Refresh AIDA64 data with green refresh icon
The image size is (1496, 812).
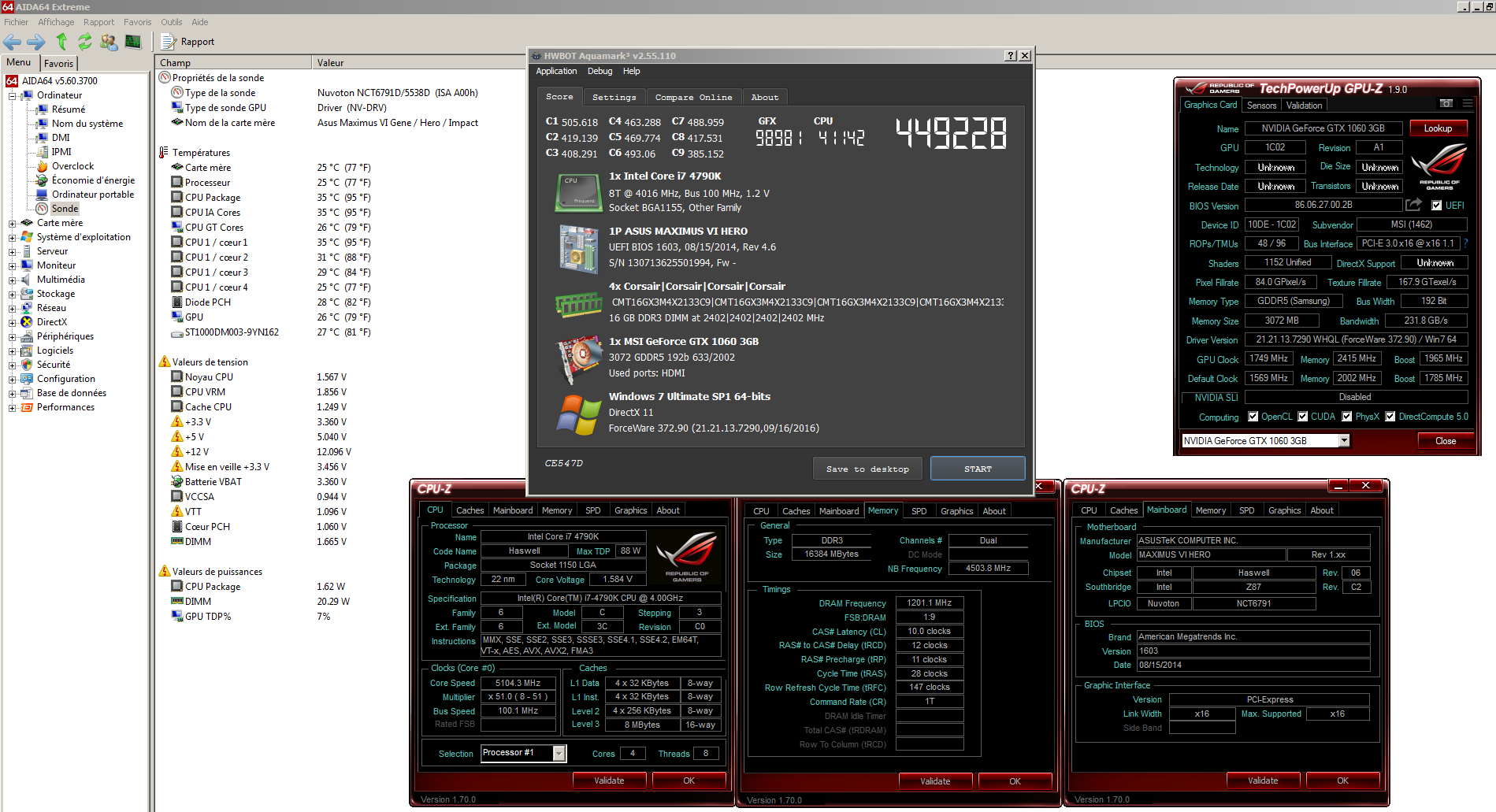84,42
